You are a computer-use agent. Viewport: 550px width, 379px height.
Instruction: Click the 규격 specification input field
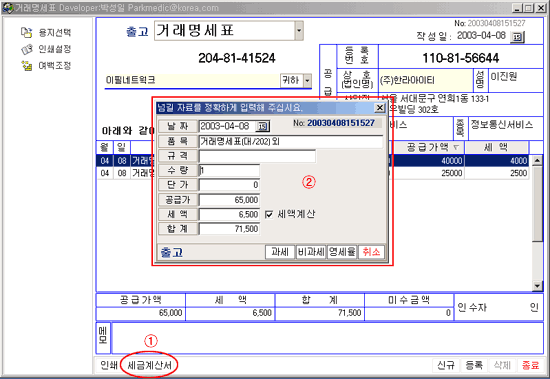point(257,156)
